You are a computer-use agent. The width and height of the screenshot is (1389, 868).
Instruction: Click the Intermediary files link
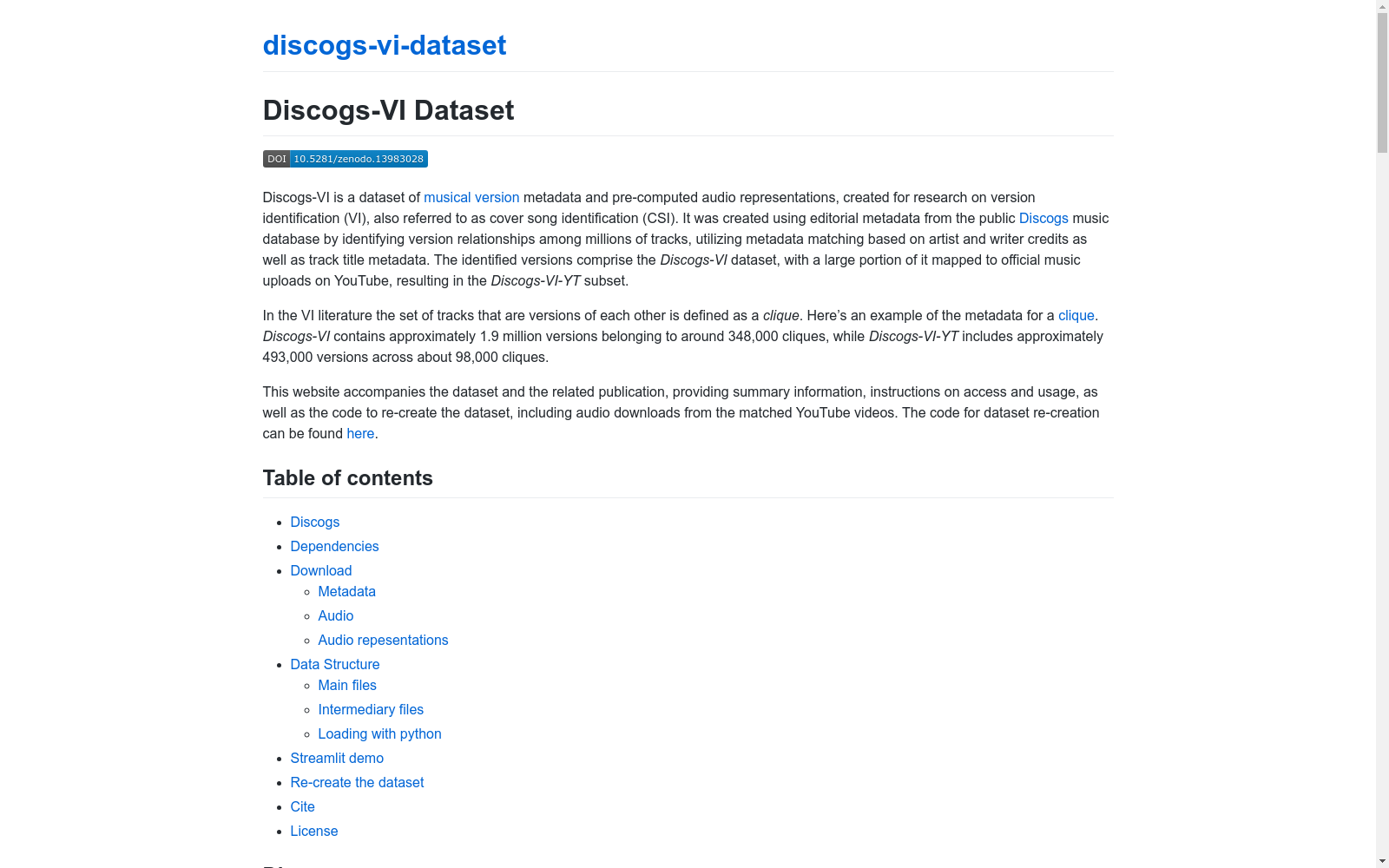(x=371, y=709)
